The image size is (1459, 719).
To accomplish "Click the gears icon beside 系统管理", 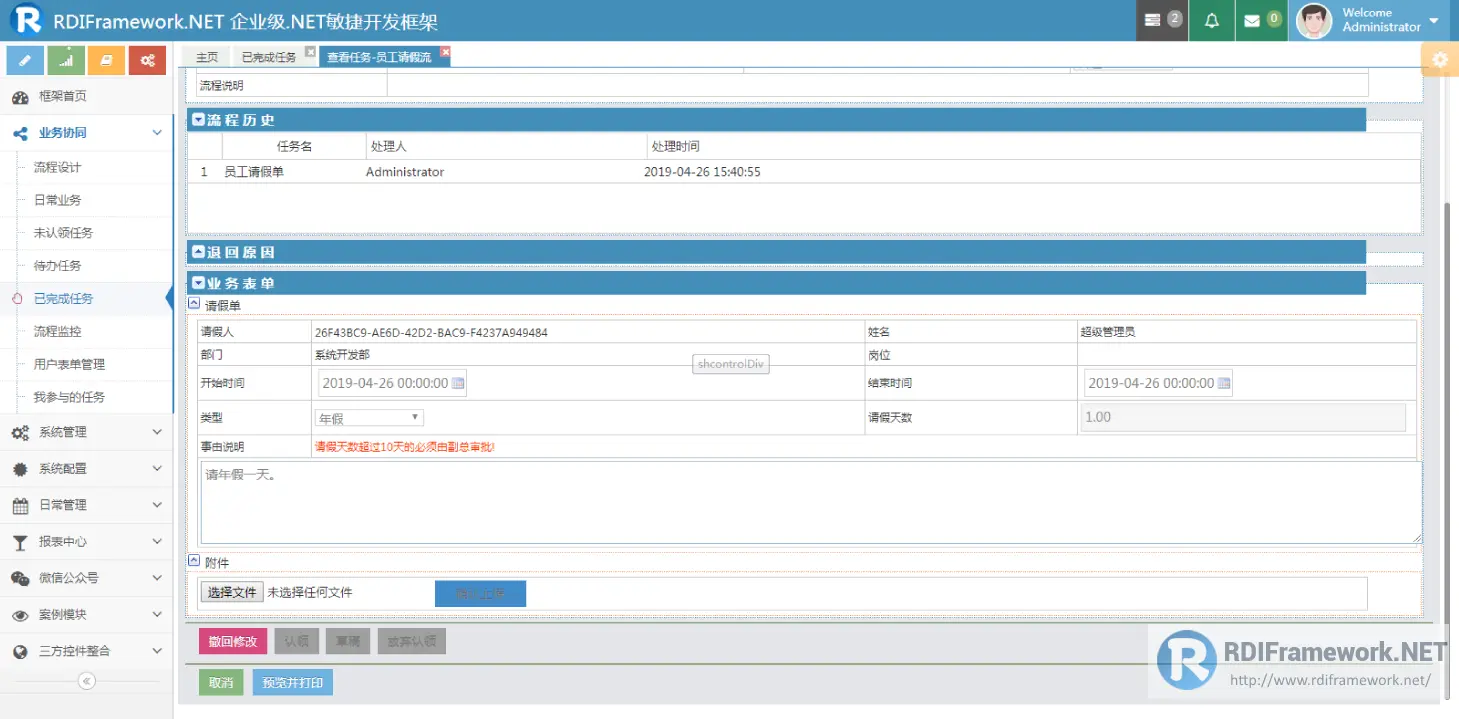I will click(x=20, y=433).
